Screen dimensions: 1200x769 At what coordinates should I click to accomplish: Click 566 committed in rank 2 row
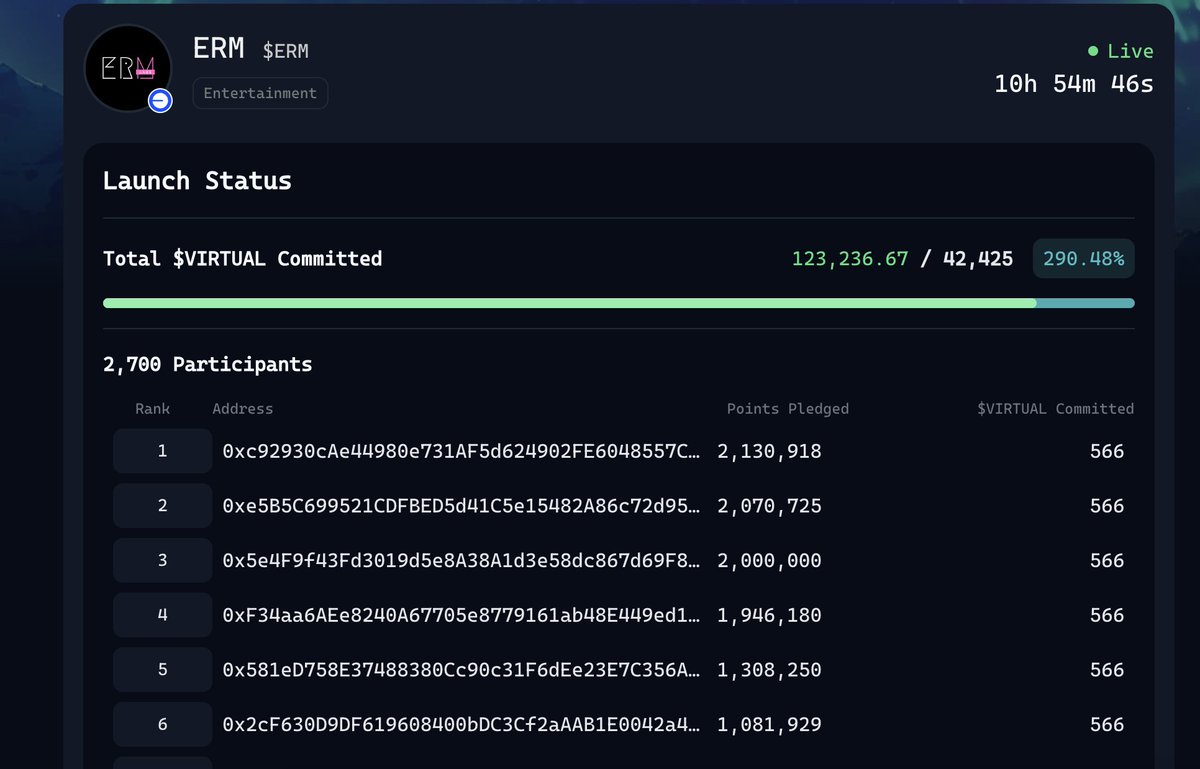click(1107, 507)
